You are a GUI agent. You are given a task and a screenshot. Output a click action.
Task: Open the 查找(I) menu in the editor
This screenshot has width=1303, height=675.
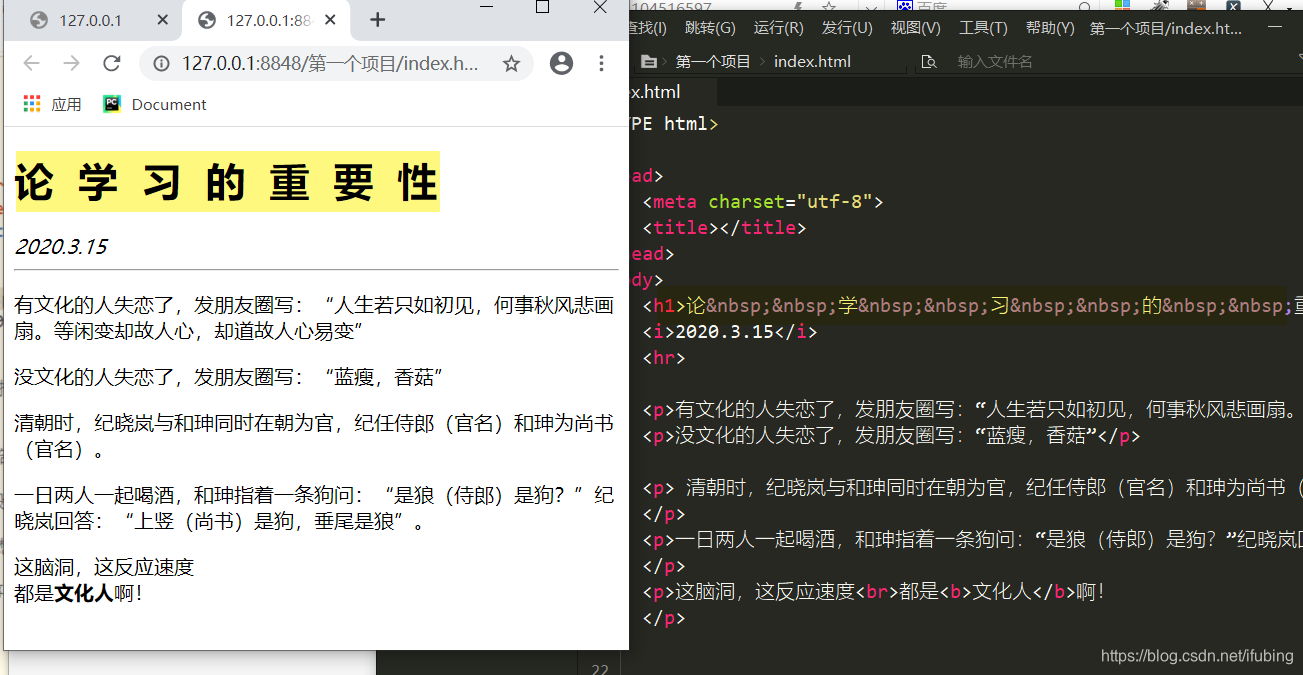(647, 28)
